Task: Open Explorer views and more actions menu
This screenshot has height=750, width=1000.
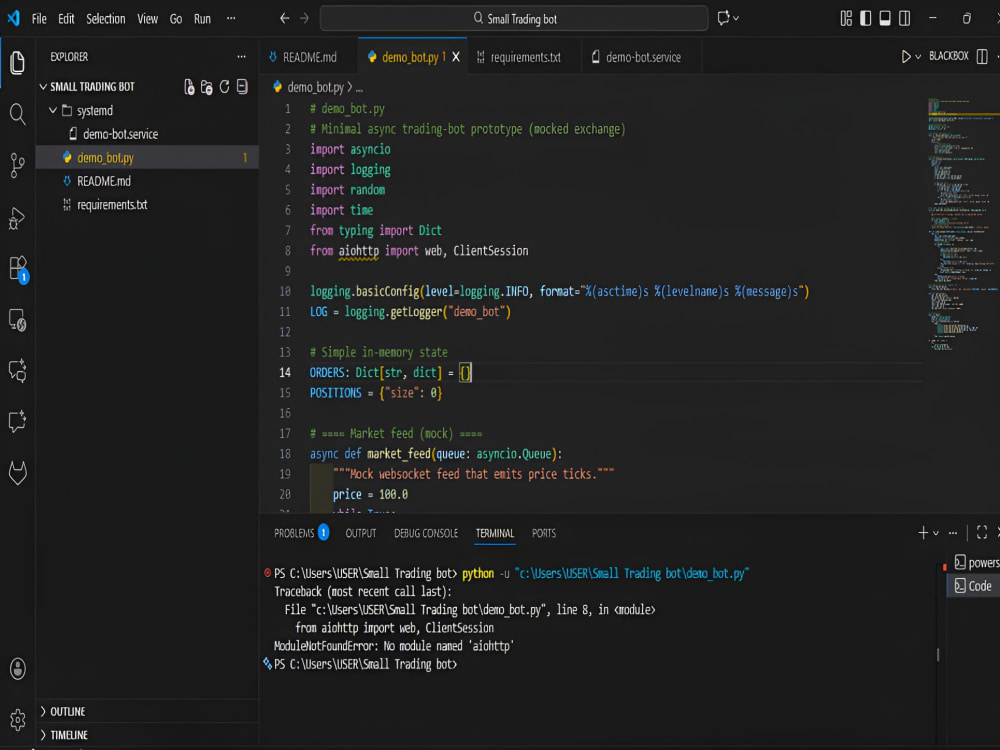Action: (241, 57)
